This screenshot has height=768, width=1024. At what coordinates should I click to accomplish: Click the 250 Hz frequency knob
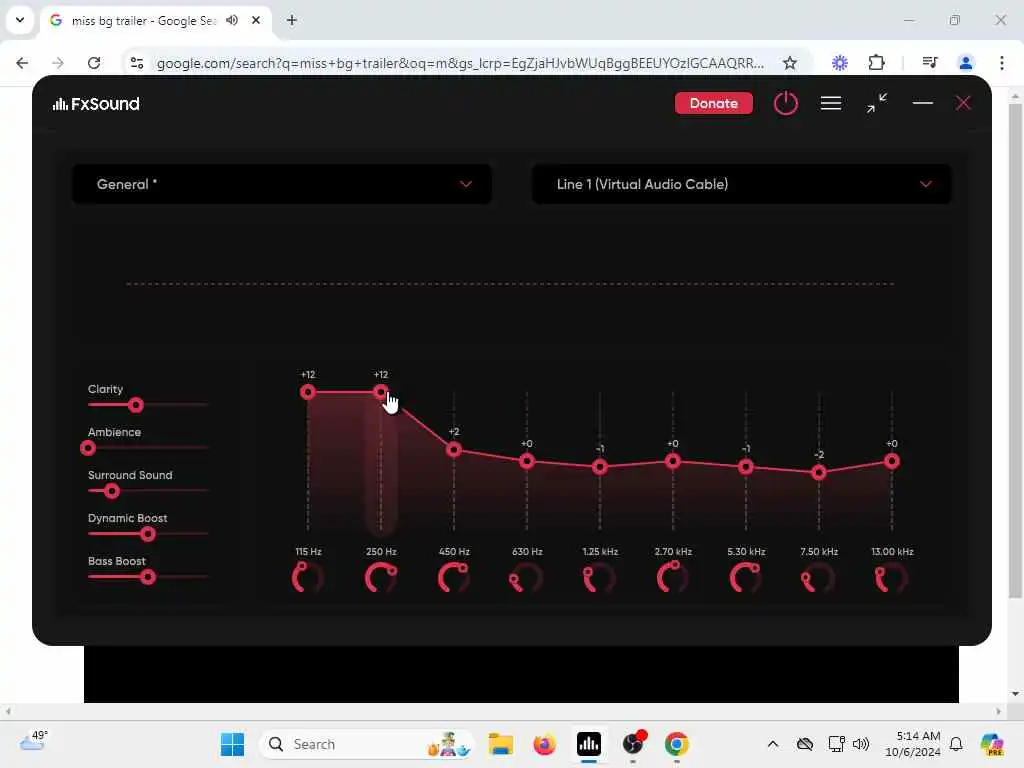pos(381,578)
